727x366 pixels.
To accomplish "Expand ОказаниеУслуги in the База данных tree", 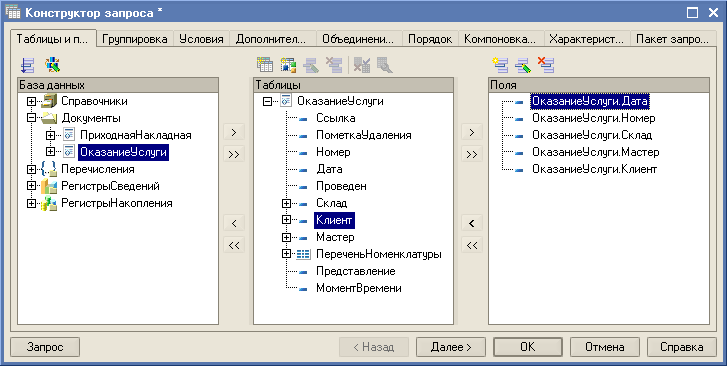I will 51,152.
